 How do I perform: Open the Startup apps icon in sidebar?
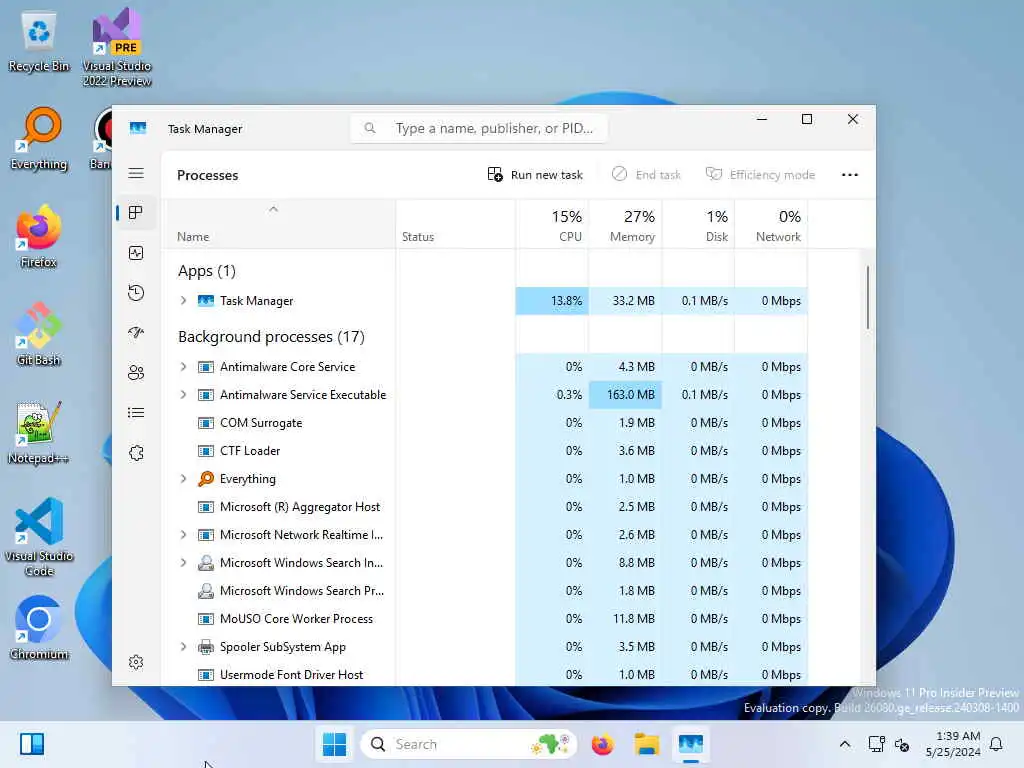[x=136, y=332]
